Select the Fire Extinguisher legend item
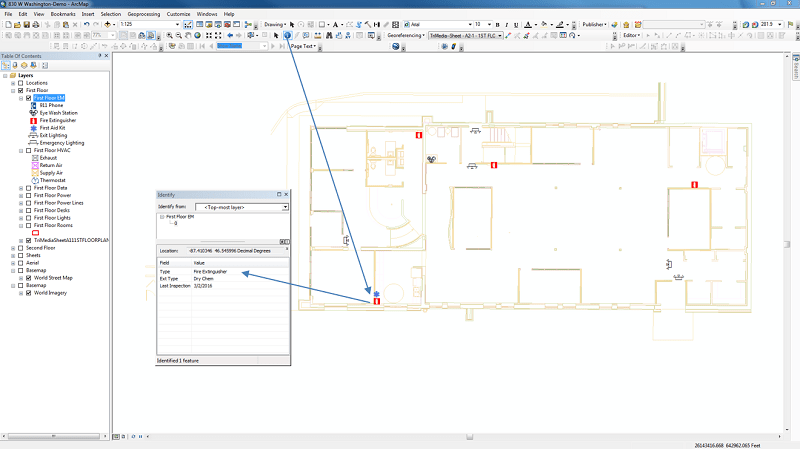800x449 pixels. [x=58, y=120]
